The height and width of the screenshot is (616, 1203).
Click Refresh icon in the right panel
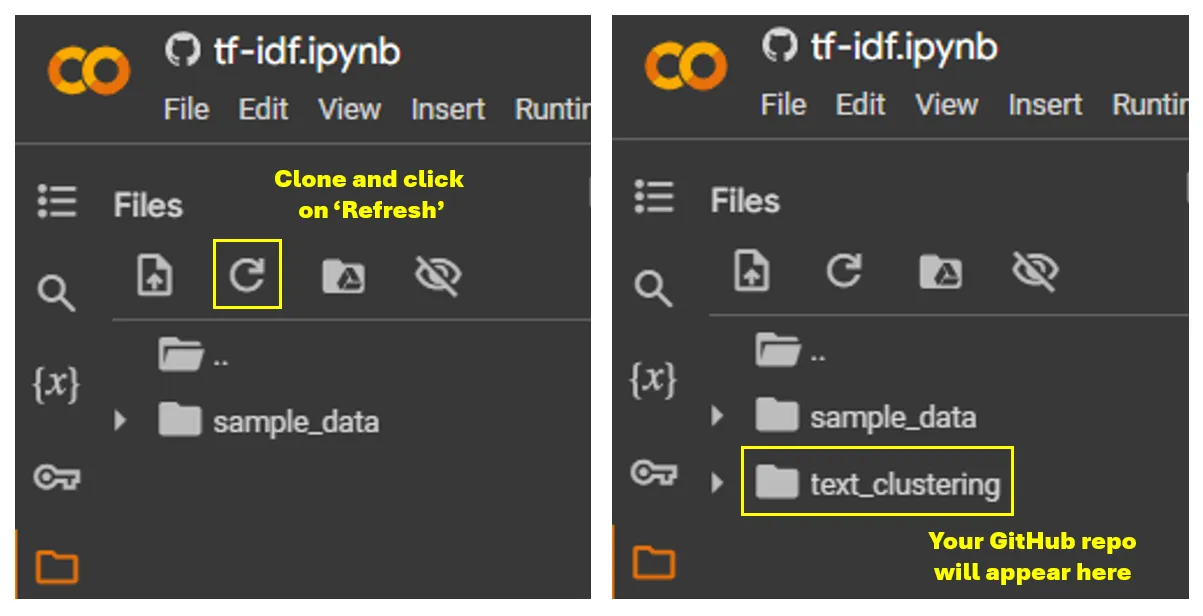(844, 270)
